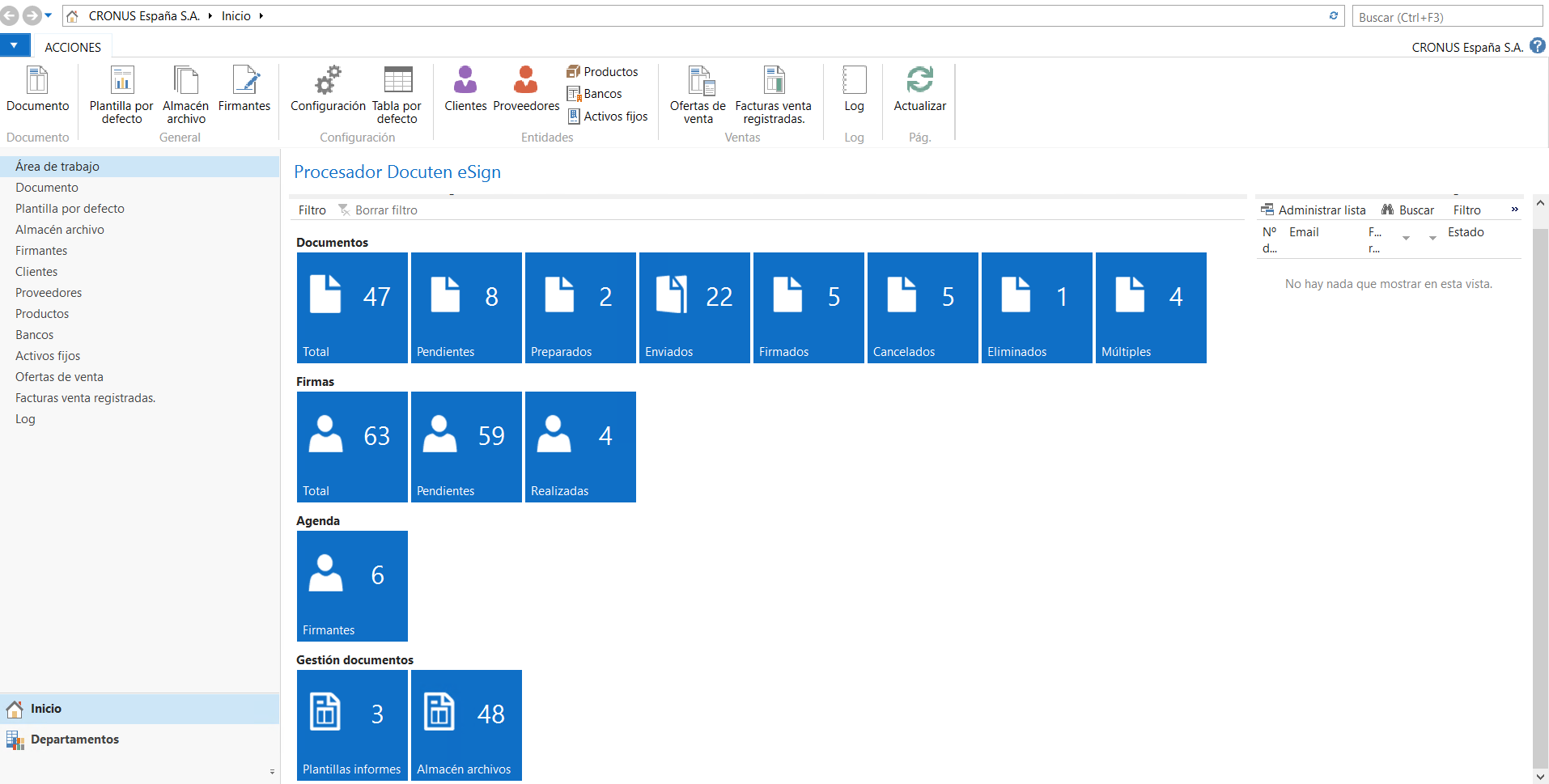The height and width of the screenshot is (784, 1549).
Task: Select the ACCIONES ribbon tab
Action: tap(73, 47)
